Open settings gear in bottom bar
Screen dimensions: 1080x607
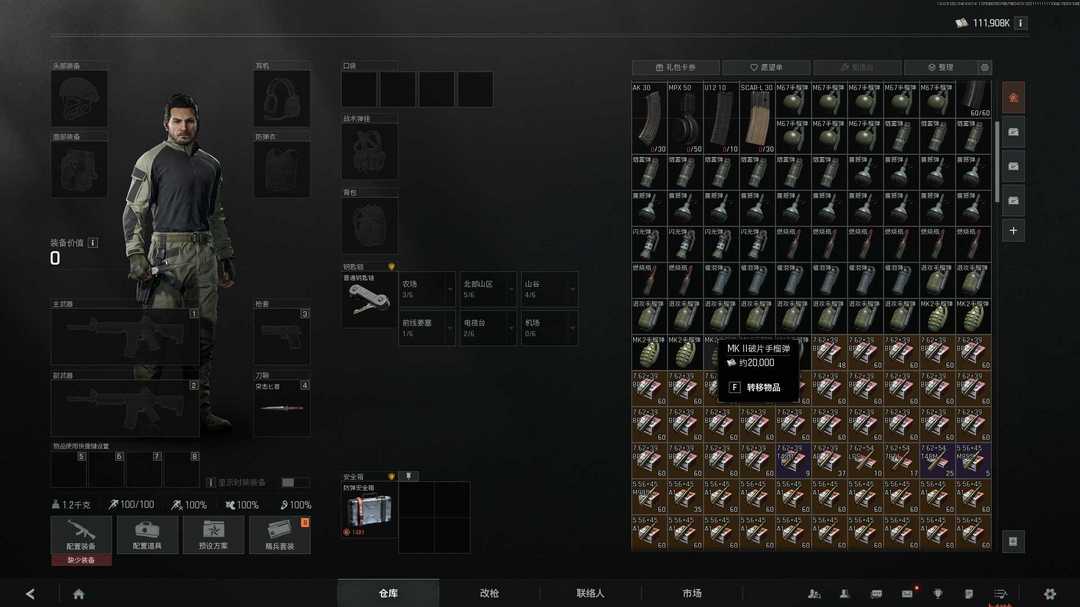point(1049,594)
